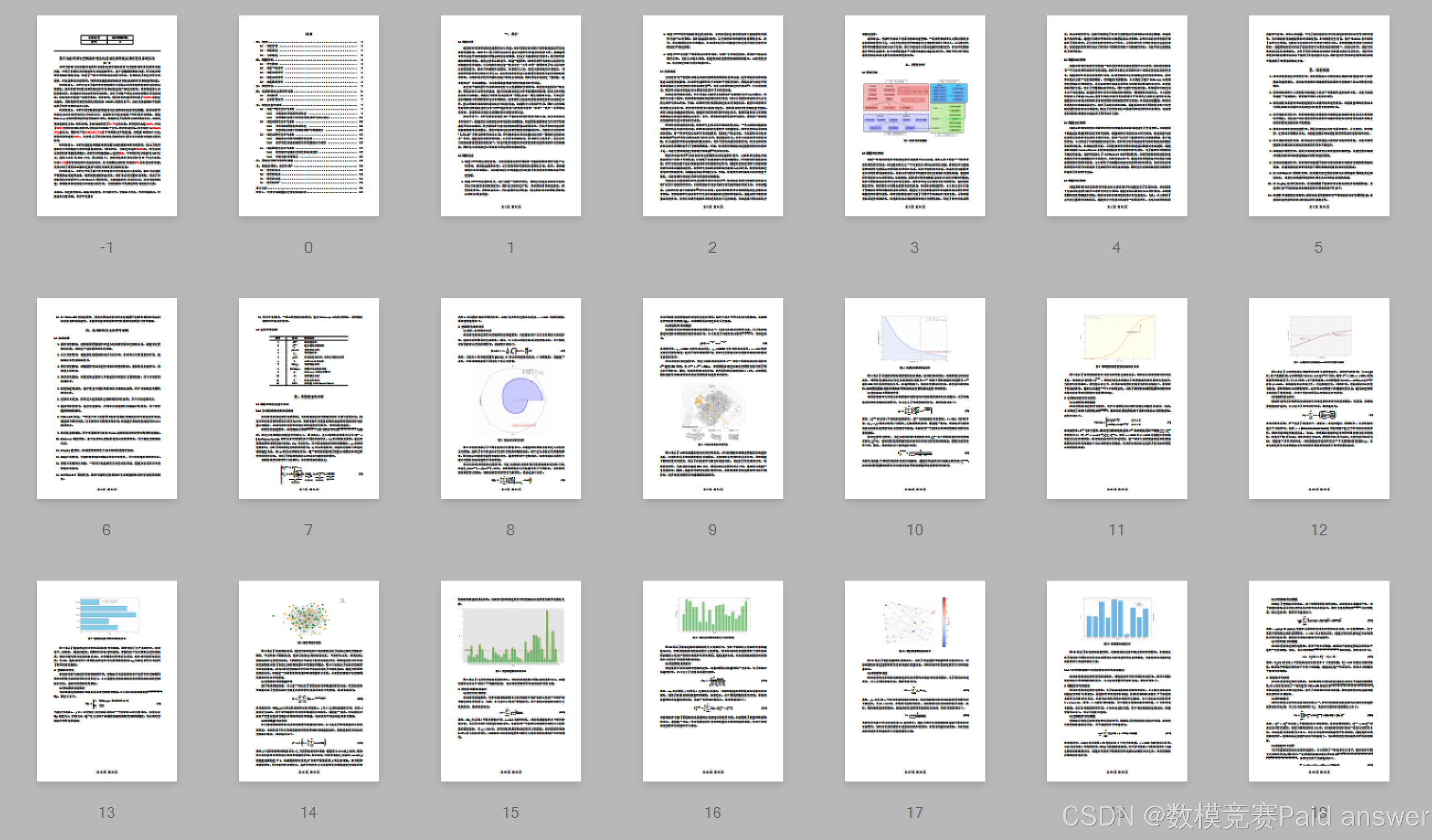
Task: Open page thumbnail numbered 5
Action: 1319,116
